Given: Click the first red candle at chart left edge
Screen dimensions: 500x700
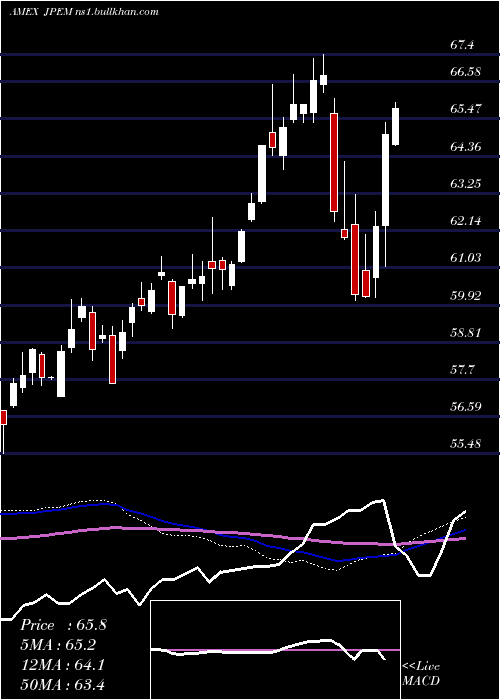Looking at the screenshot, I should click(3, 417).
